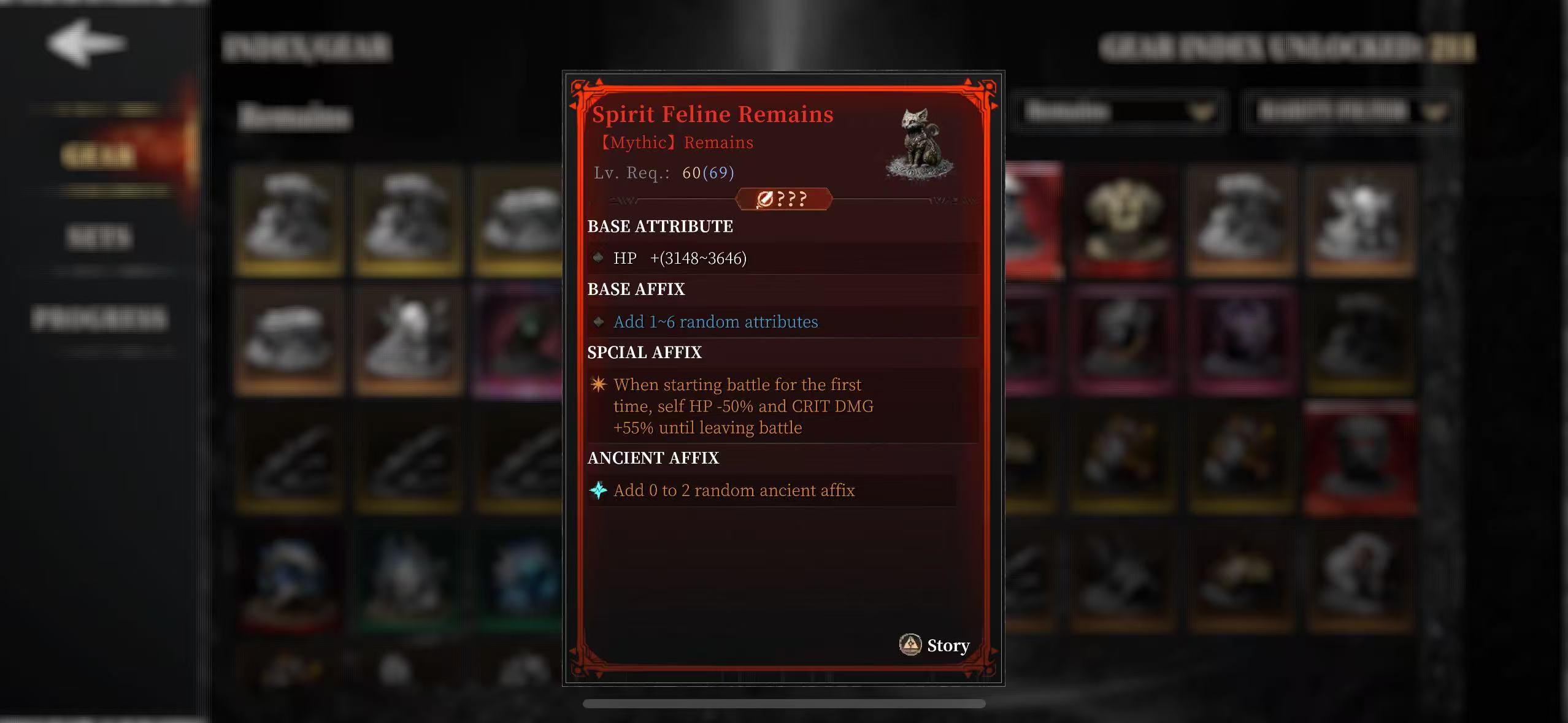Viewport: 1568px width, 723px height.
Task: Click the Spirit Feline statue item icon
Action: [920, 143]
